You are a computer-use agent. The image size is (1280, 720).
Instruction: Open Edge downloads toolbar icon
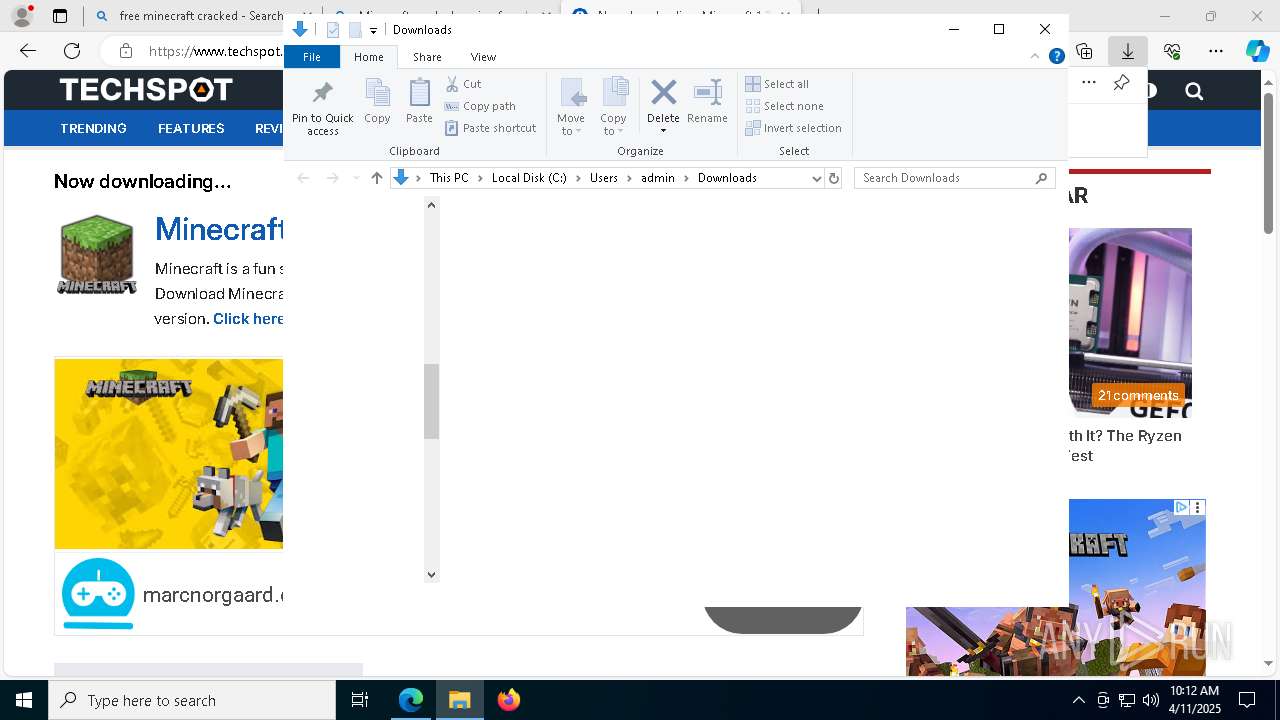pyautogui.click(x=1127, y=51)
